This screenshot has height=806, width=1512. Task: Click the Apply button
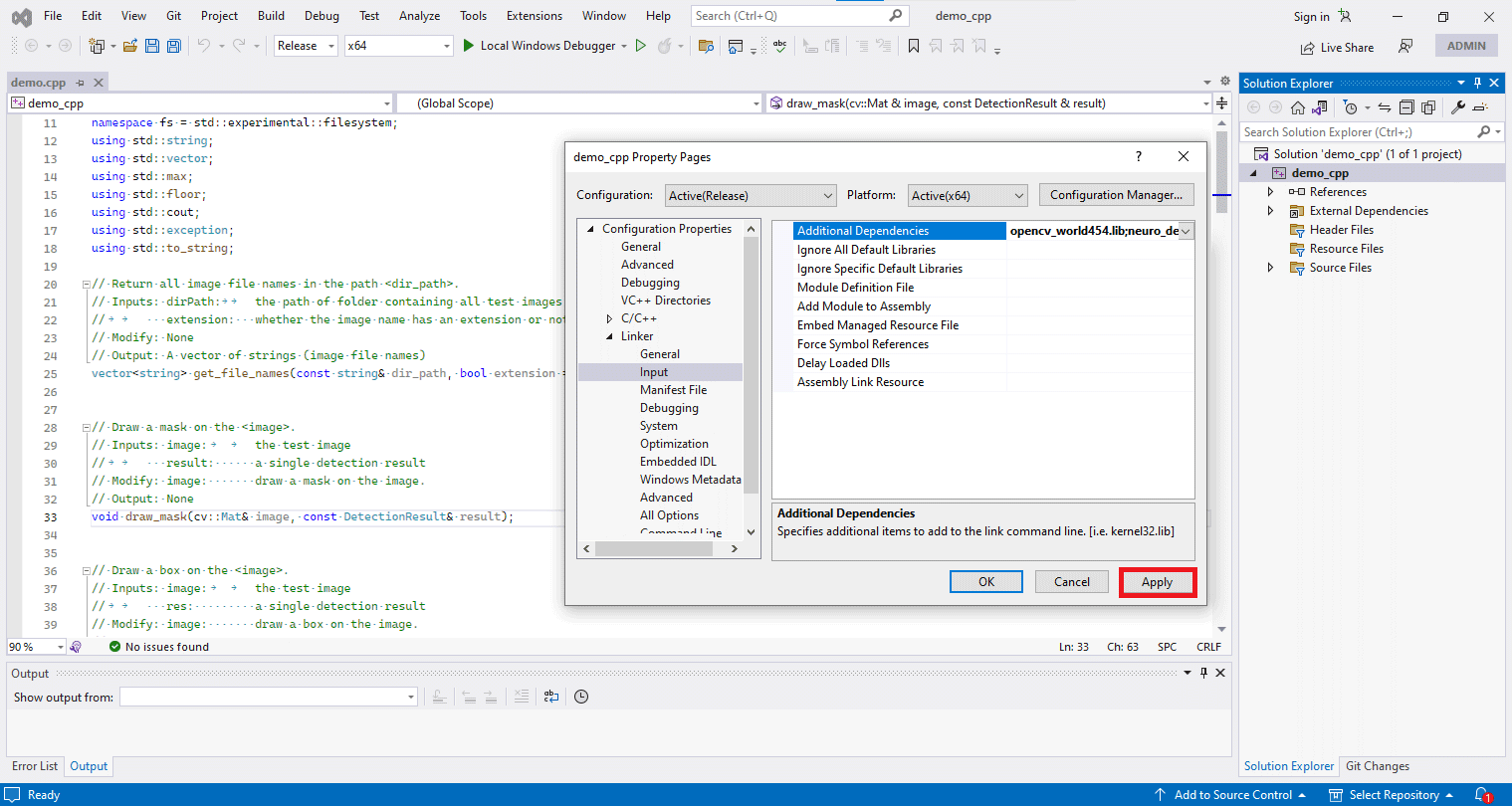click(1157, 582)
